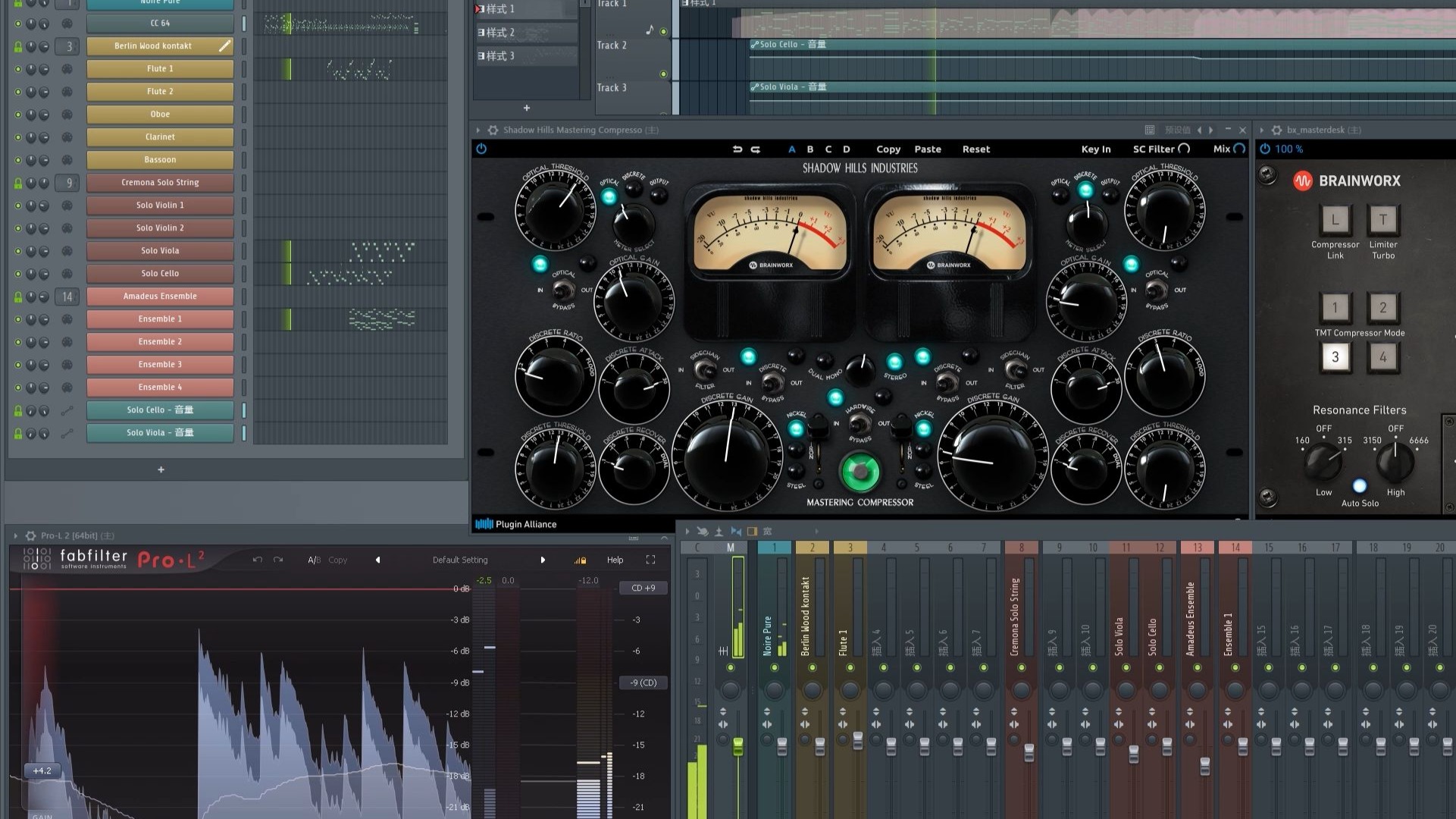
Task: Open the Pro-L 2 window menu arrow
Action: (16, 535)
